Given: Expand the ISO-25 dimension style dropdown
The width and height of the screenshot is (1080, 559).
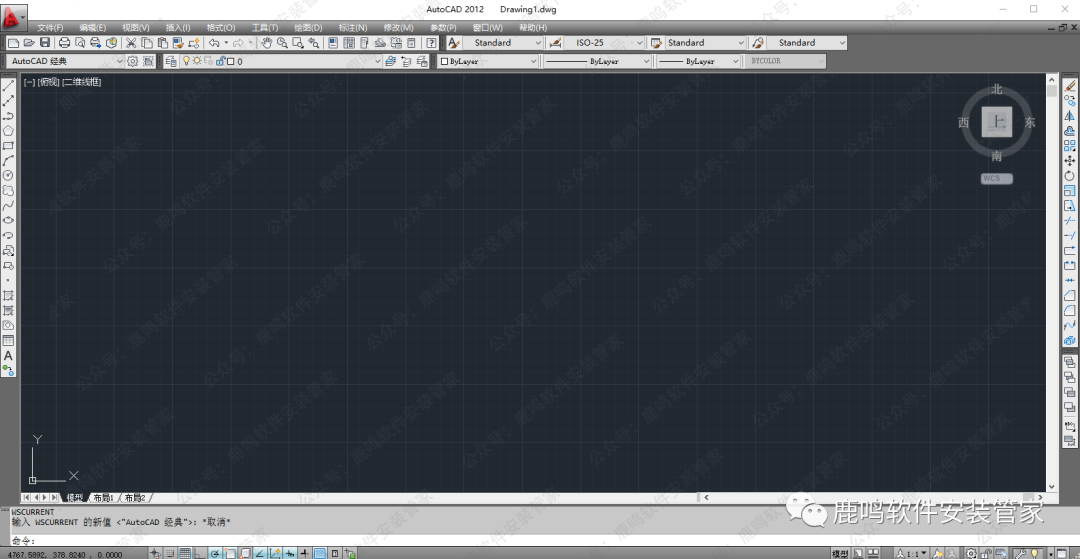Looking at the screenshot, I should (x=640, y=43).
